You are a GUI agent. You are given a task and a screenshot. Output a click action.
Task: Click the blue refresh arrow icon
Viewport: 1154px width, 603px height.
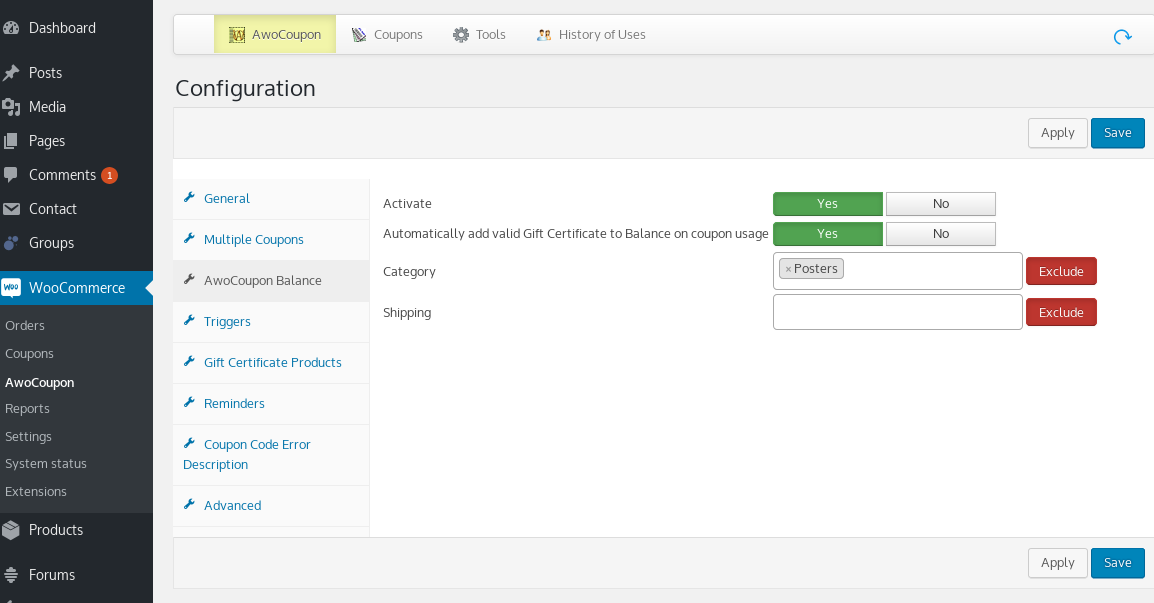pyautogui.click(x=1122, y=36)
